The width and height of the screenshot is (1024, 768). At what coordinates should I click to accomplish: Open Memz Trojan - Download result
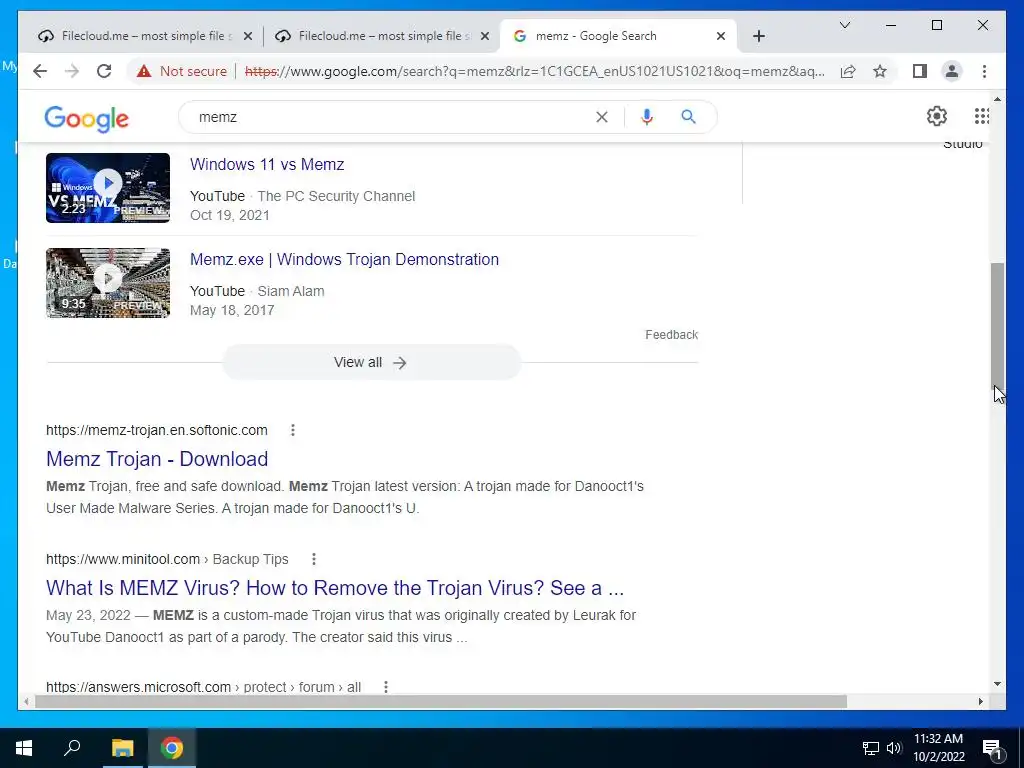(x=157, y=459)
